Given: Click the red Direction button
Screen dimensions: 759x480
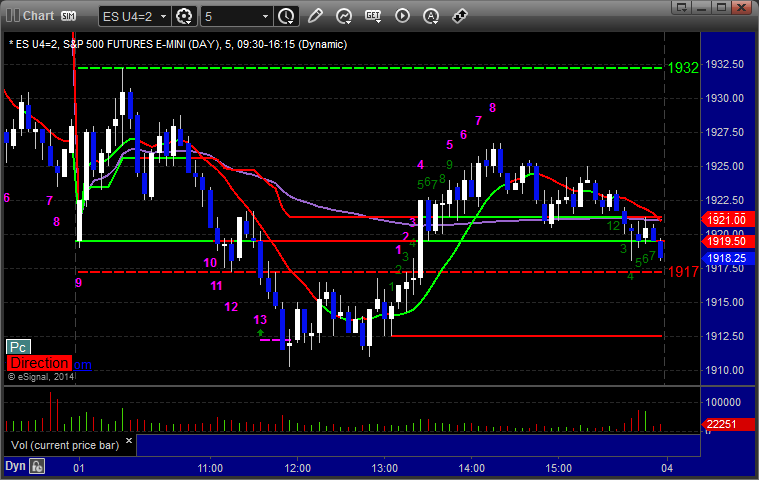Looking at the screenshot, I should [39, 363].
